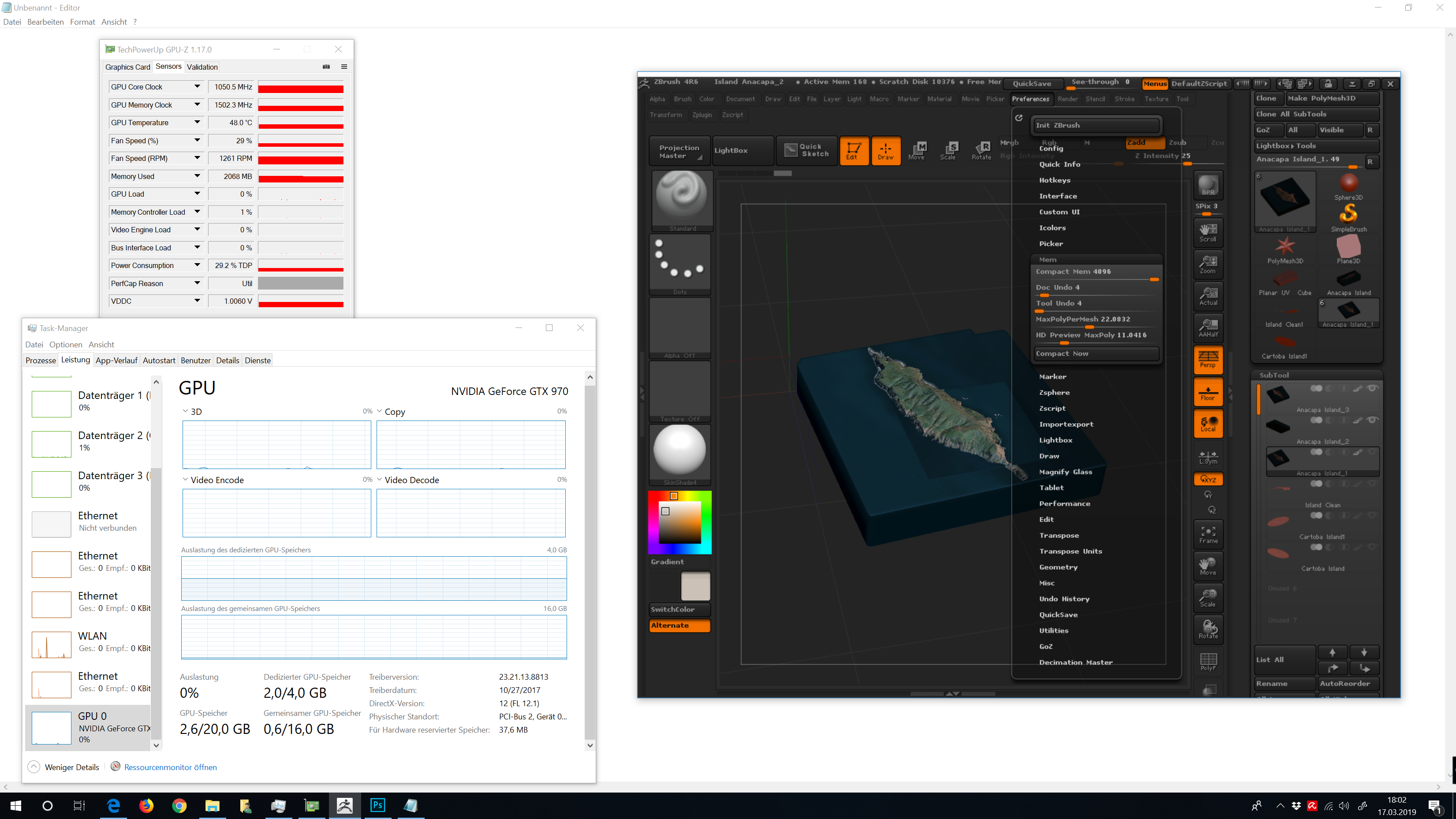Click the SwitchColor button
This screenshot has height=819, width=1456.
click(680, 609)
